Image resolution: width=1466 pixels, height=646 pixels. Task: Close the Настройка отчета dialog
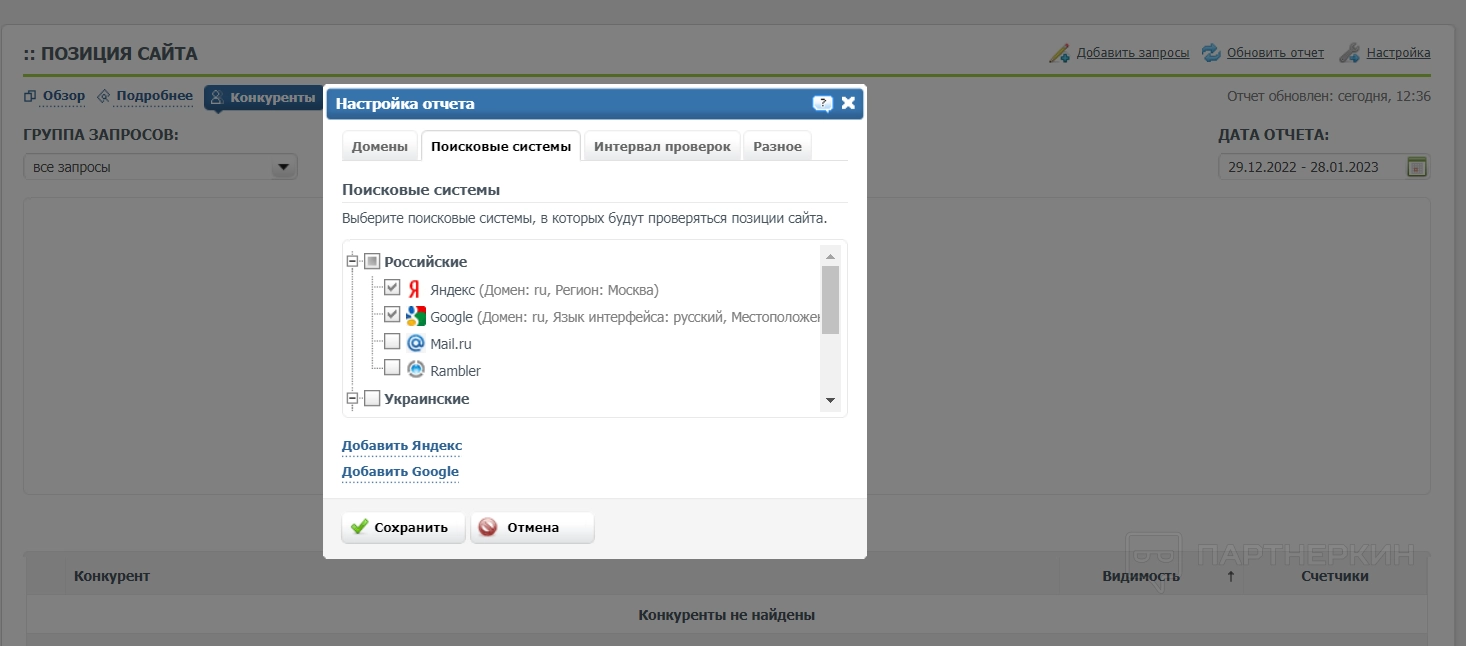pyautogui.click(x=848, y=103)
